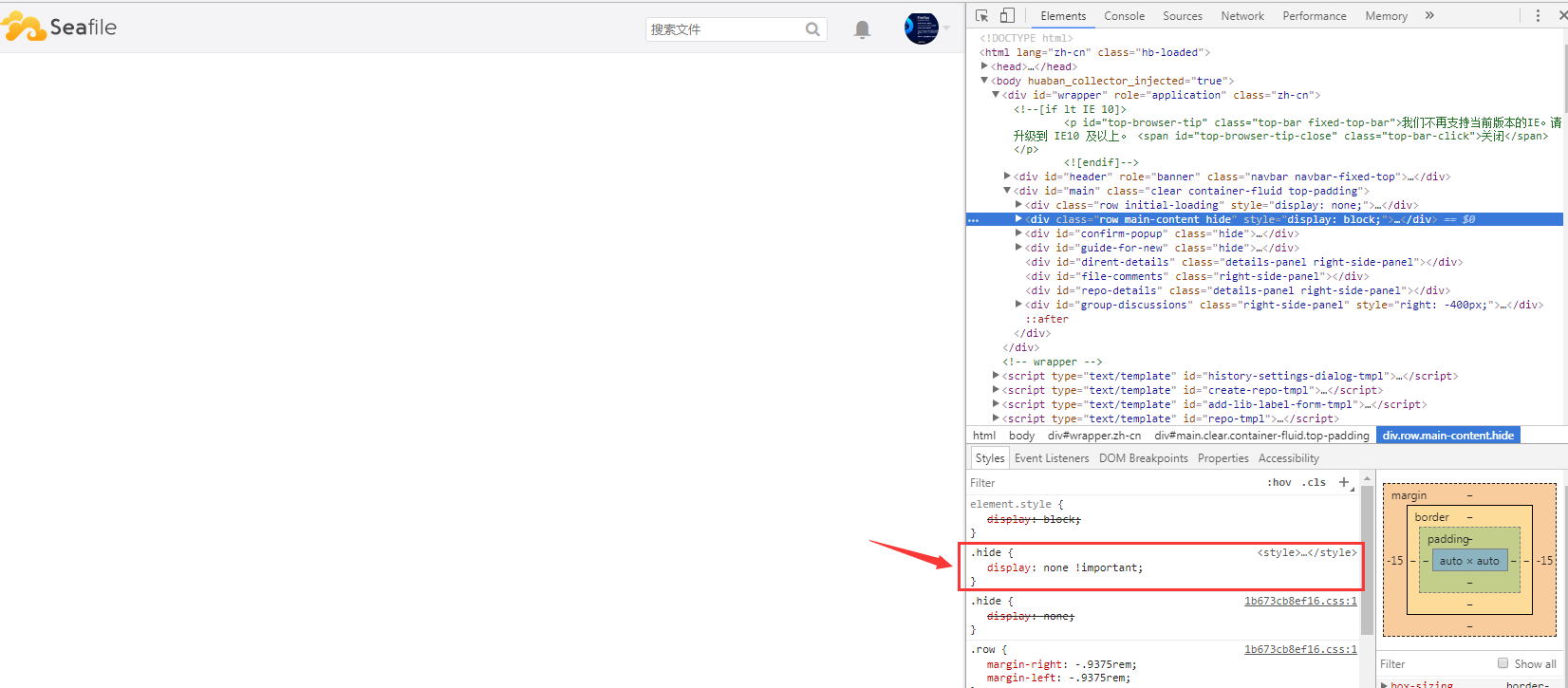
Task: Expand the div#header node
Action: tap(1007, 177)
